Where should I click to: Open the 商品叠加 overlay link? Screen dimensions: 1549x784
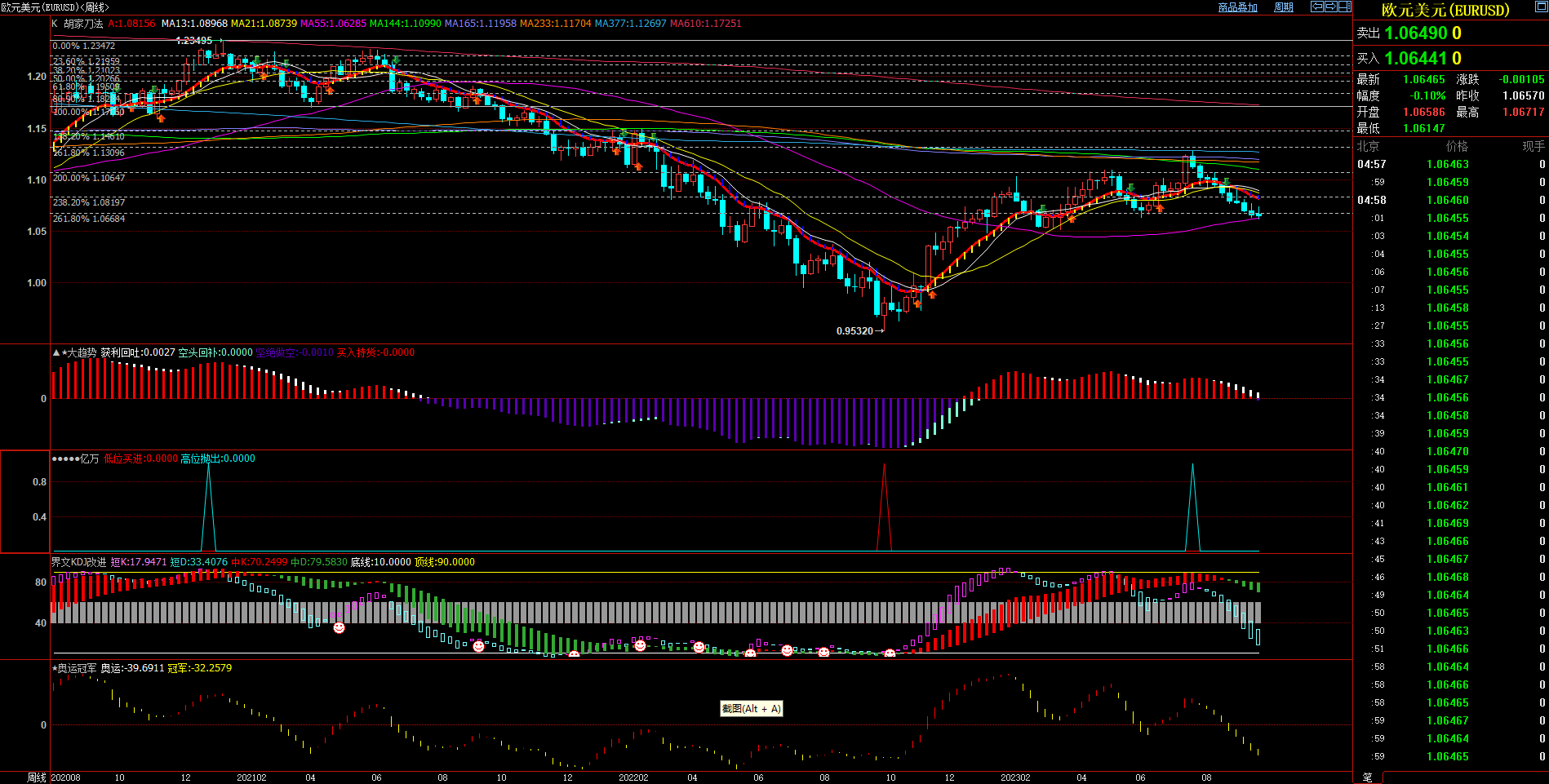pyautogui.click(x=1237, y=7)
